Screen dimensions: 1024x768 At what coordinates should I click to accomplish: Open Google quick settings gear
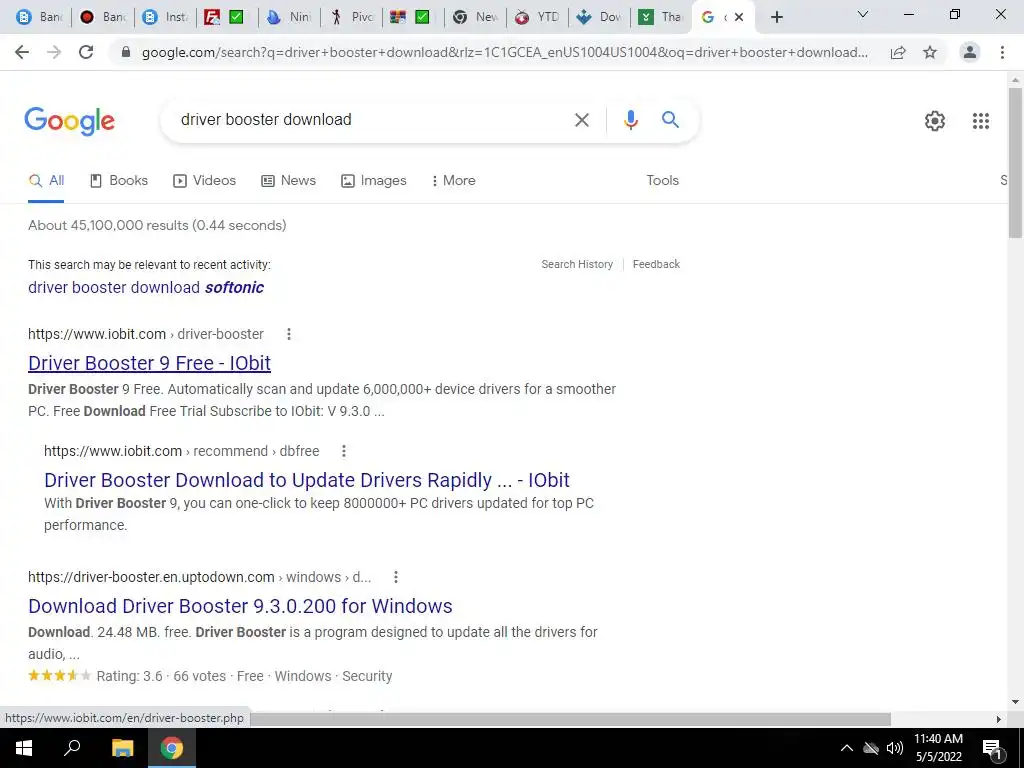click(935, 121)
